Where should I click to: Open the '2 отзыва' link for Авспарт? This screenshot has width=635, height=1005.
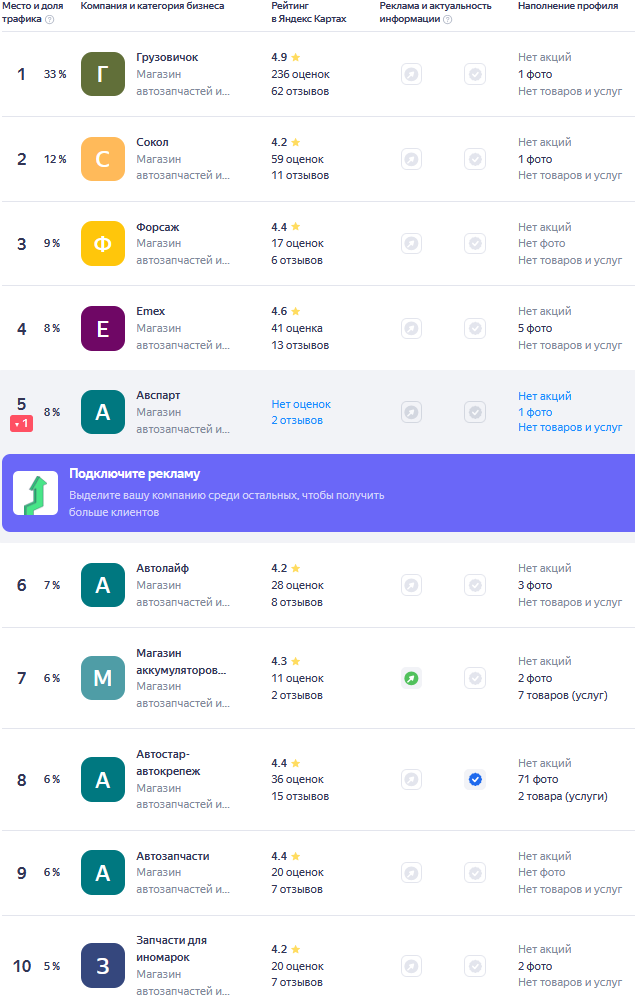pos(297,420)
